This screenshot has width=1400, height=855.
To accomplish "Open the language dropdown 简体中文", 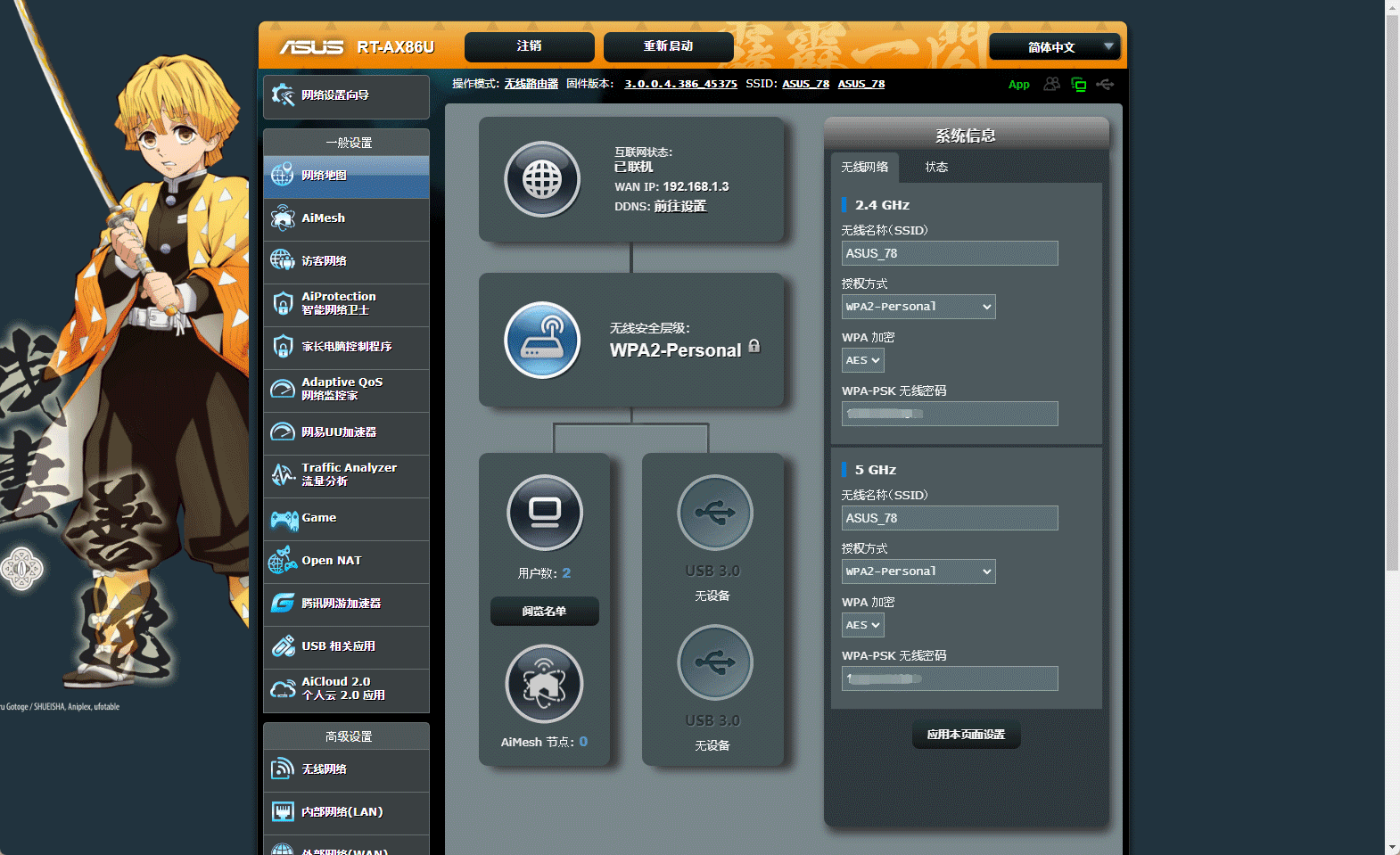I will pyautogui.click(x=1055, y=46).
